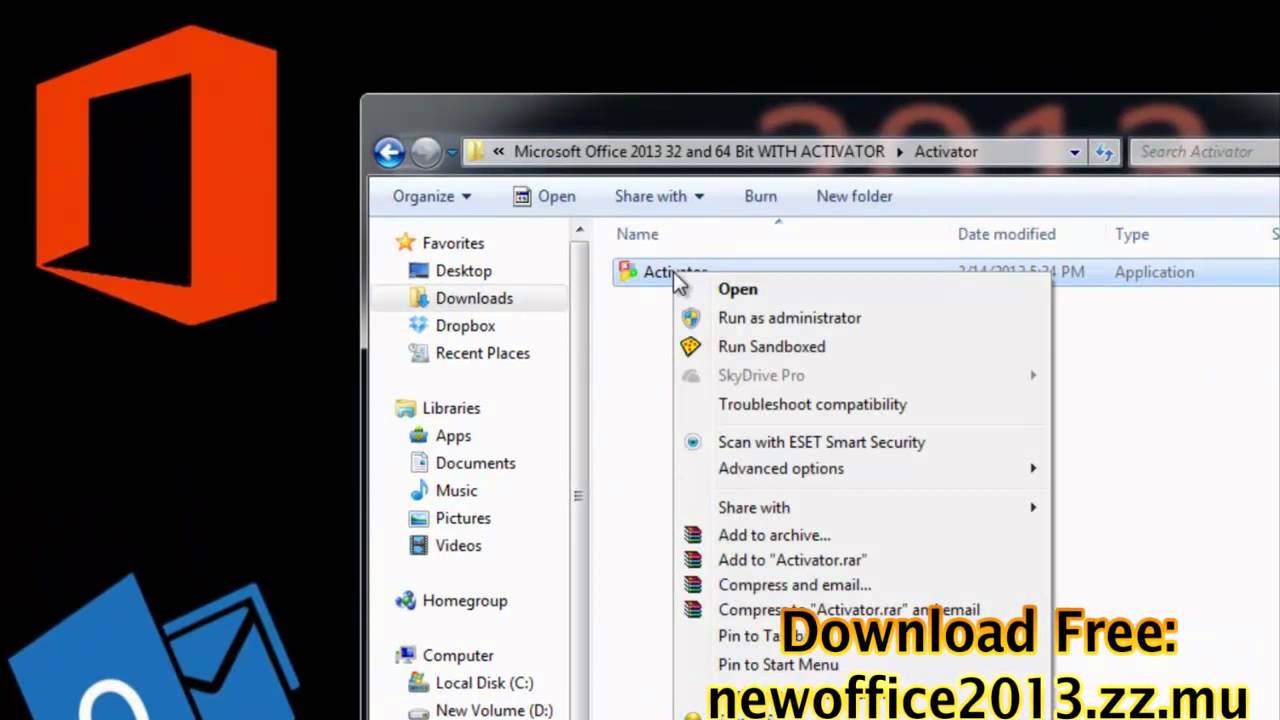Viewport: 1280px width, 720px height.
Task: Select the 'Homegroup' sidebar label
Action: pyautogui.click(x=465, y=601)
